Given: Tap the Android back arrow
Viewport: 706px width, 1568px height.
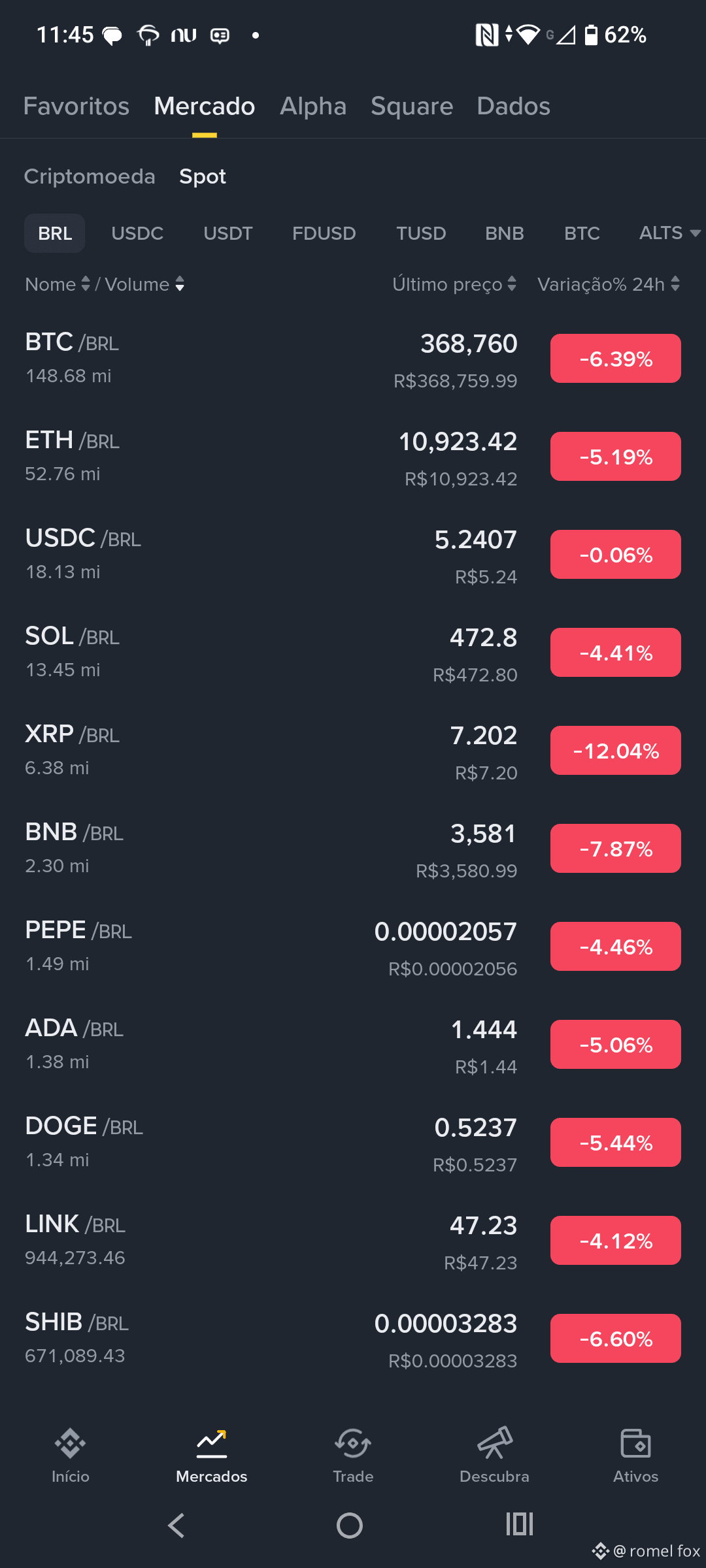Looking at the screenshot, I should (x=176, y=1526).
